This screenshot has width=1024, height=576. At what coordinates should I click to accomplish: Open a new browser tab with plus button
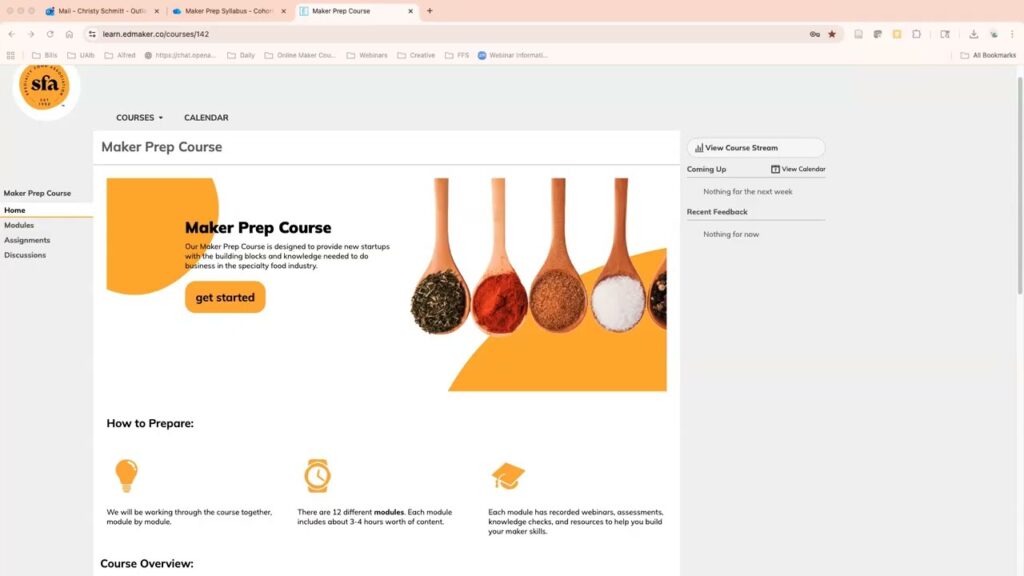tap(430, 11)
